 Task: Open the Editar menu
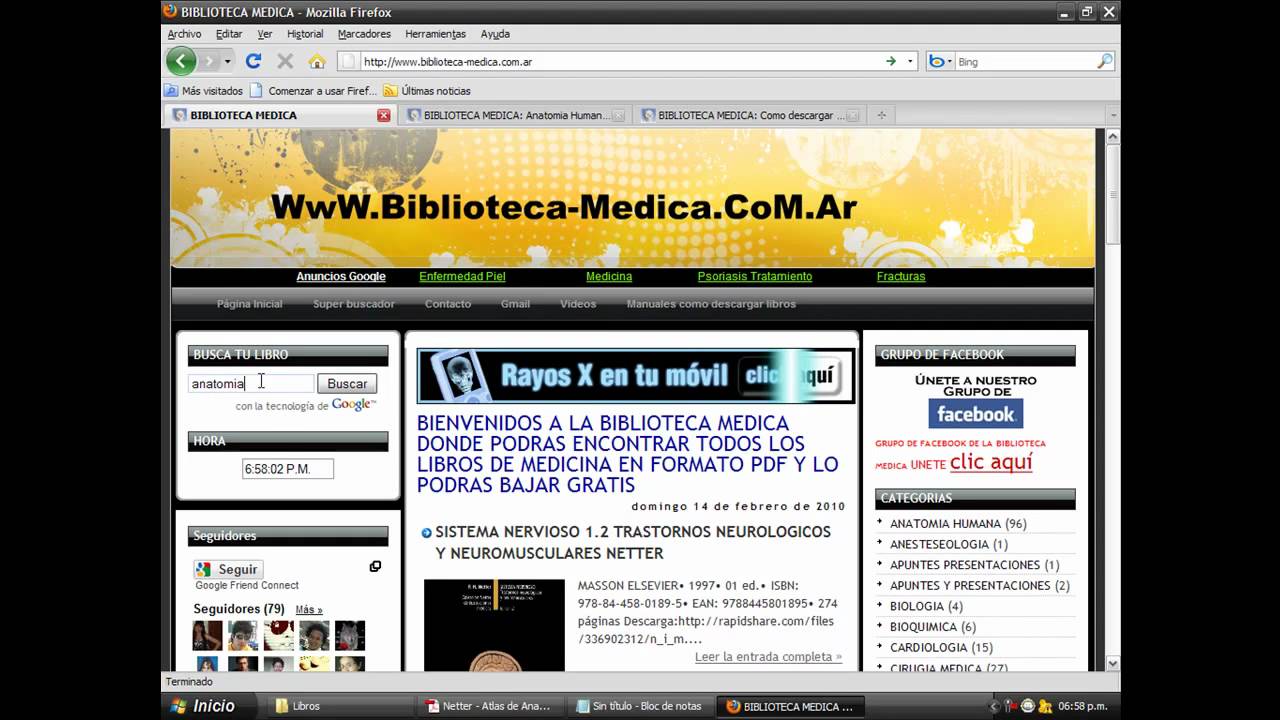[229, 34]
